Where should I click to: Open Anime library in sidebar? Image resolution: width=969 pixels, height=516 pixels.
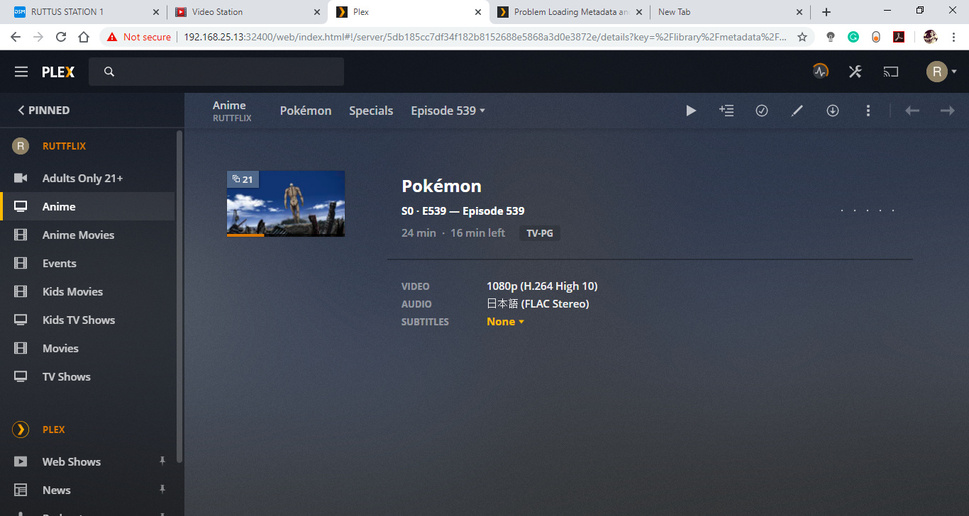pyautogui.click(x=88, y=206)
